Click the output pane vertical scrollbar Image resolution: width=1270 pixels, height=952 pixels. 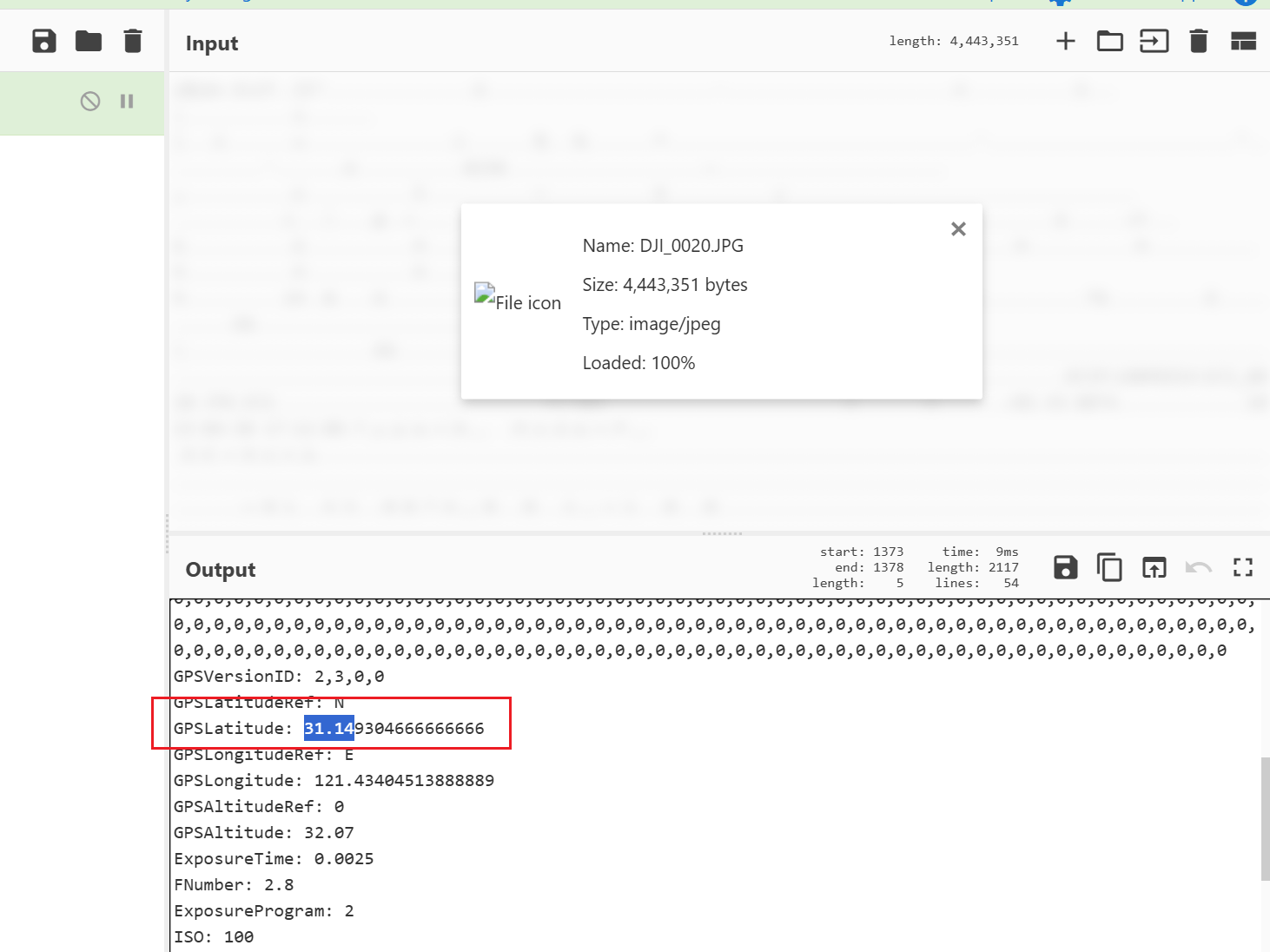click(1265, 816)
